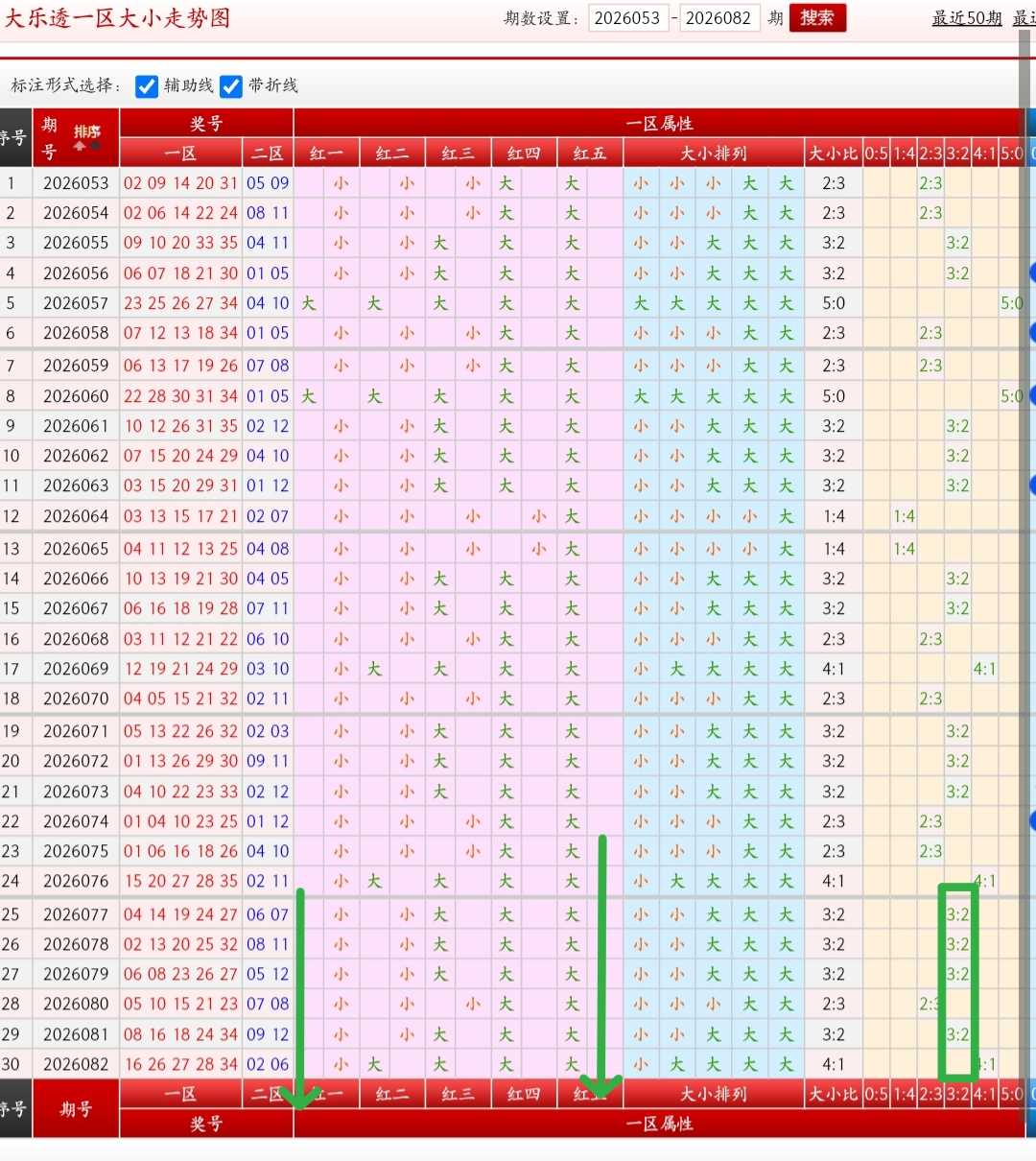Image resolution: width=1036 pixels, height=1161 pixels.
Task: Click the 二区 header under 奖号
Action: tap(268, 154)
